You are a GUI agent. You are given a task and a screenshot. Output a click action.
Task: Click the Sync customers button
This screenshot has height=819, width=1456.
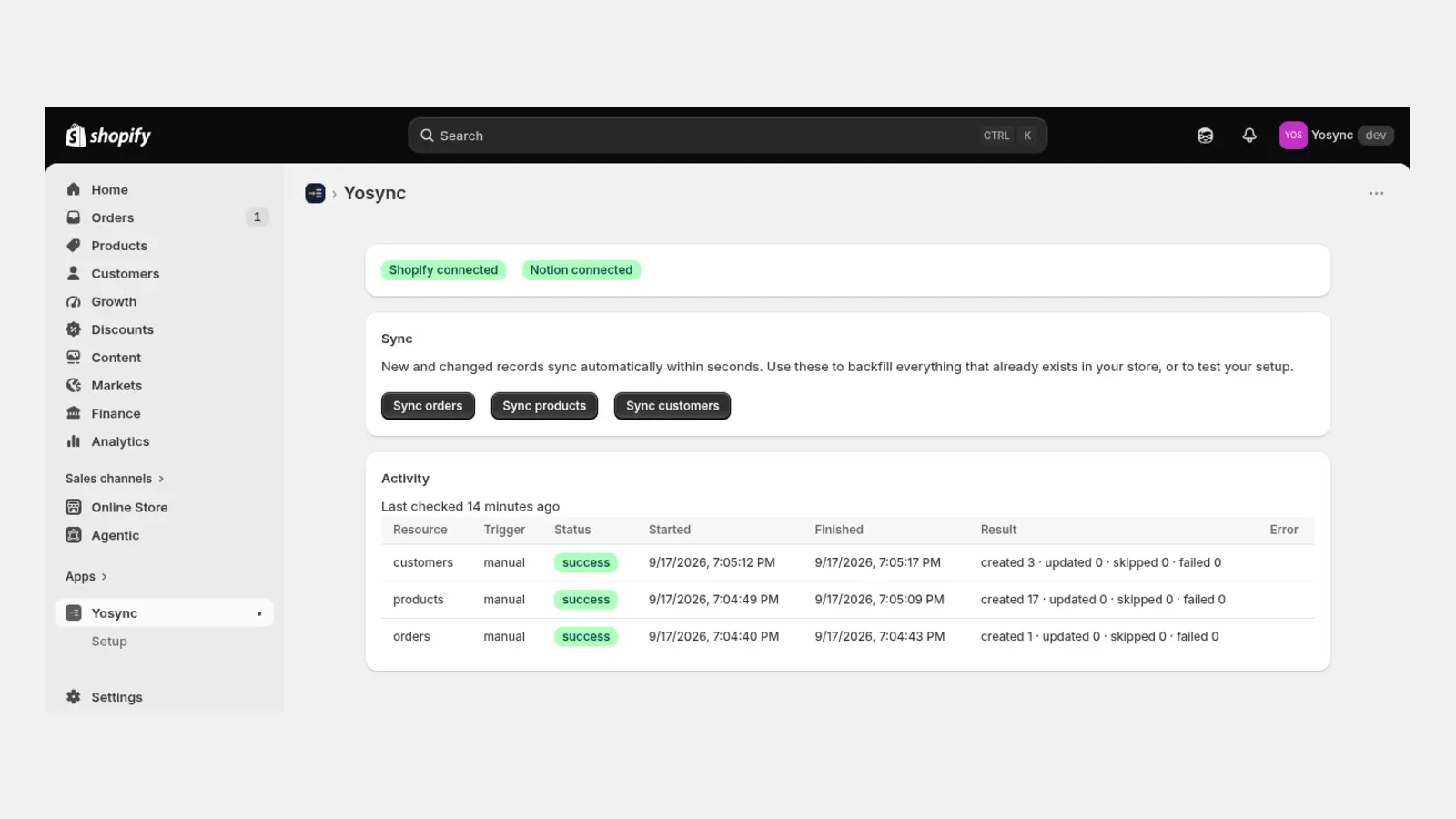(x=672, y=406)
